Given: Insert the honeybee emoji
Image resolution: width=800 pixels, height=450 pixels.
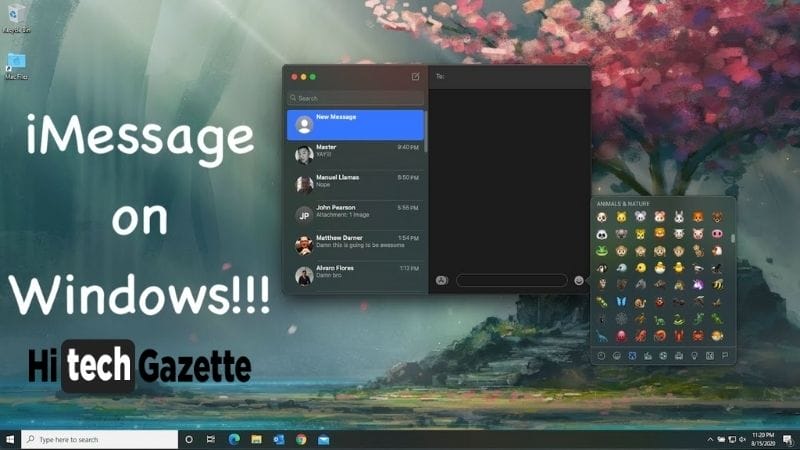Looking at the screenshot, I should point(717,285).
